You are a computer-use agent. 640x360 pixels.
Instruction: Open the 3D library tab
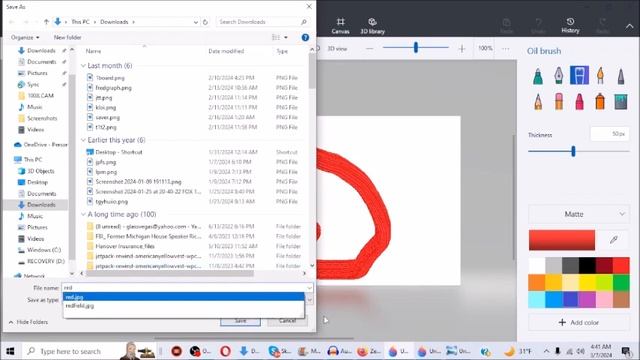(x=372, y=26)
